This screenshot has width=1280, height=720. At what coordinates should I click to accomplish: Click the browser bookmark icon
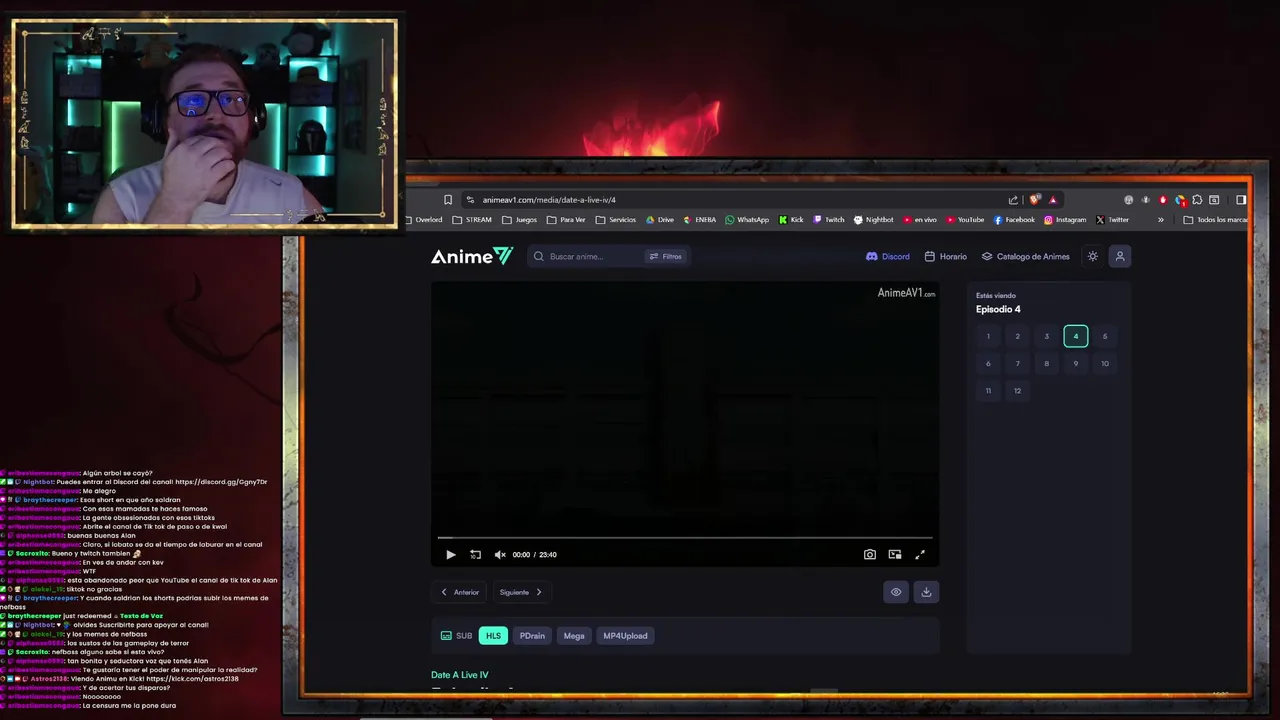(x=448, y=199)
